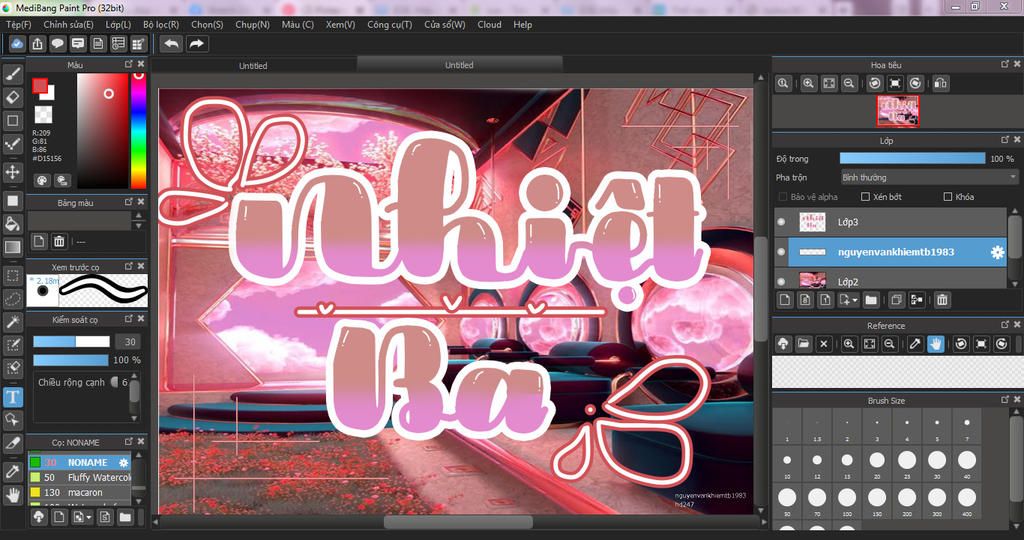The width and height of the screenshot is (1024, 540).
Task: Toggle visibility of layer Lớp3
Action: coord(781,222)
